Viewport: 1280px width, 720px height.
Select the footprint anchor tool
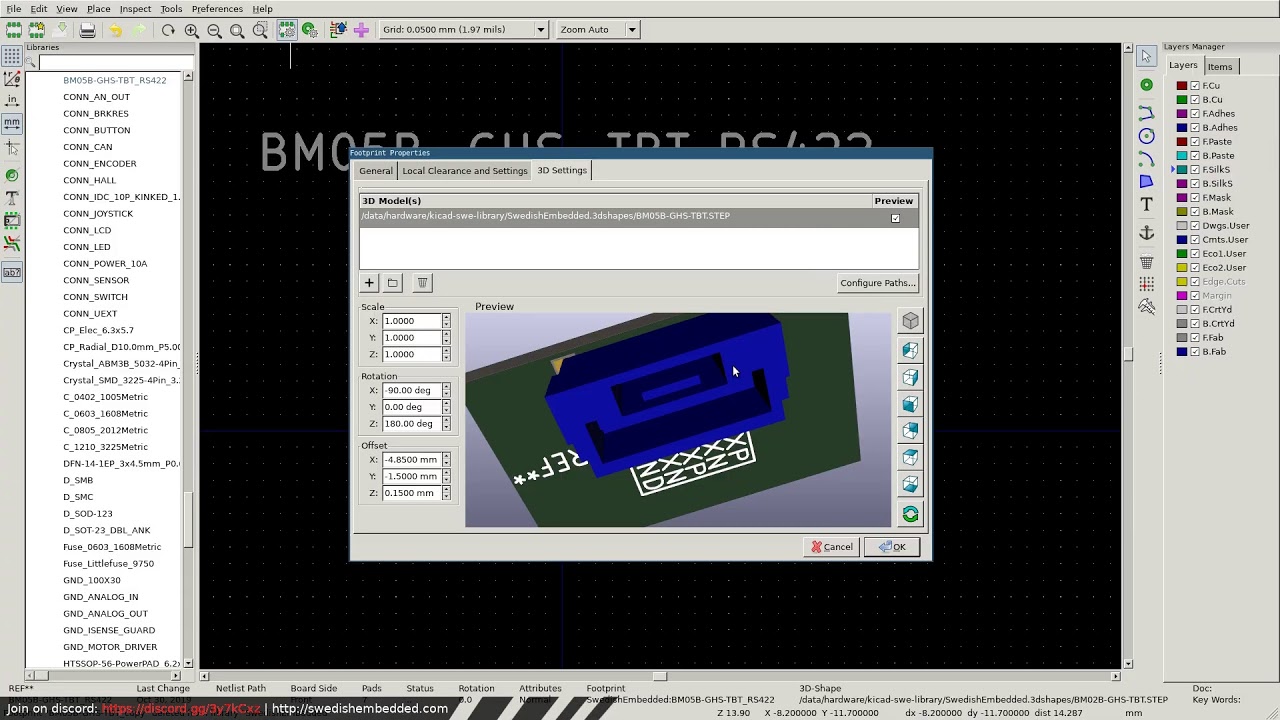click(x=1146, y=233)
